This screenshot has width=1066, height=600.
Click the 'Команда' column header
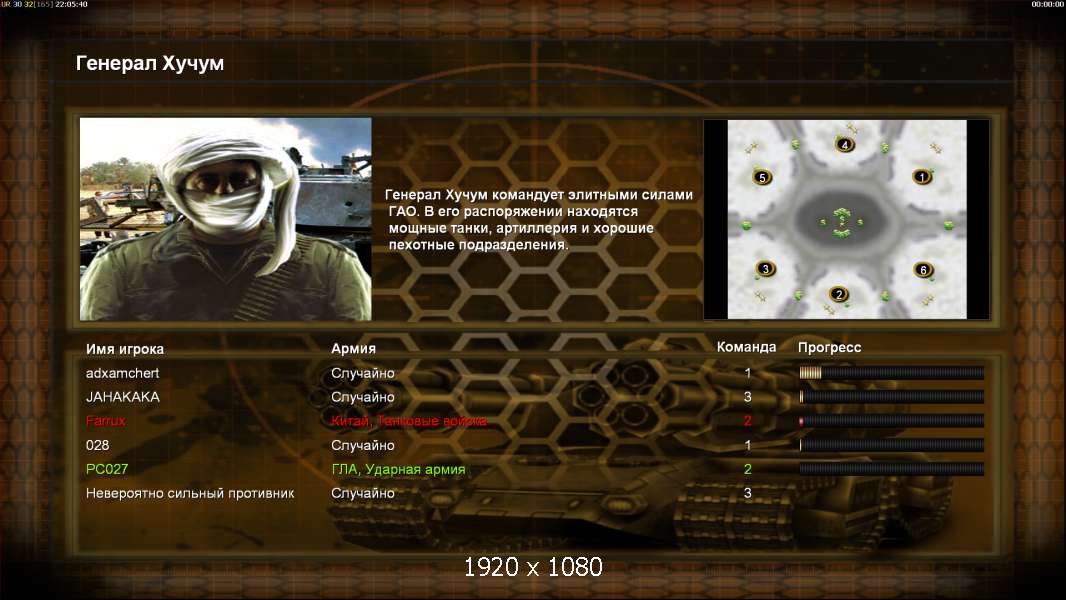click(x=746, y=347)
